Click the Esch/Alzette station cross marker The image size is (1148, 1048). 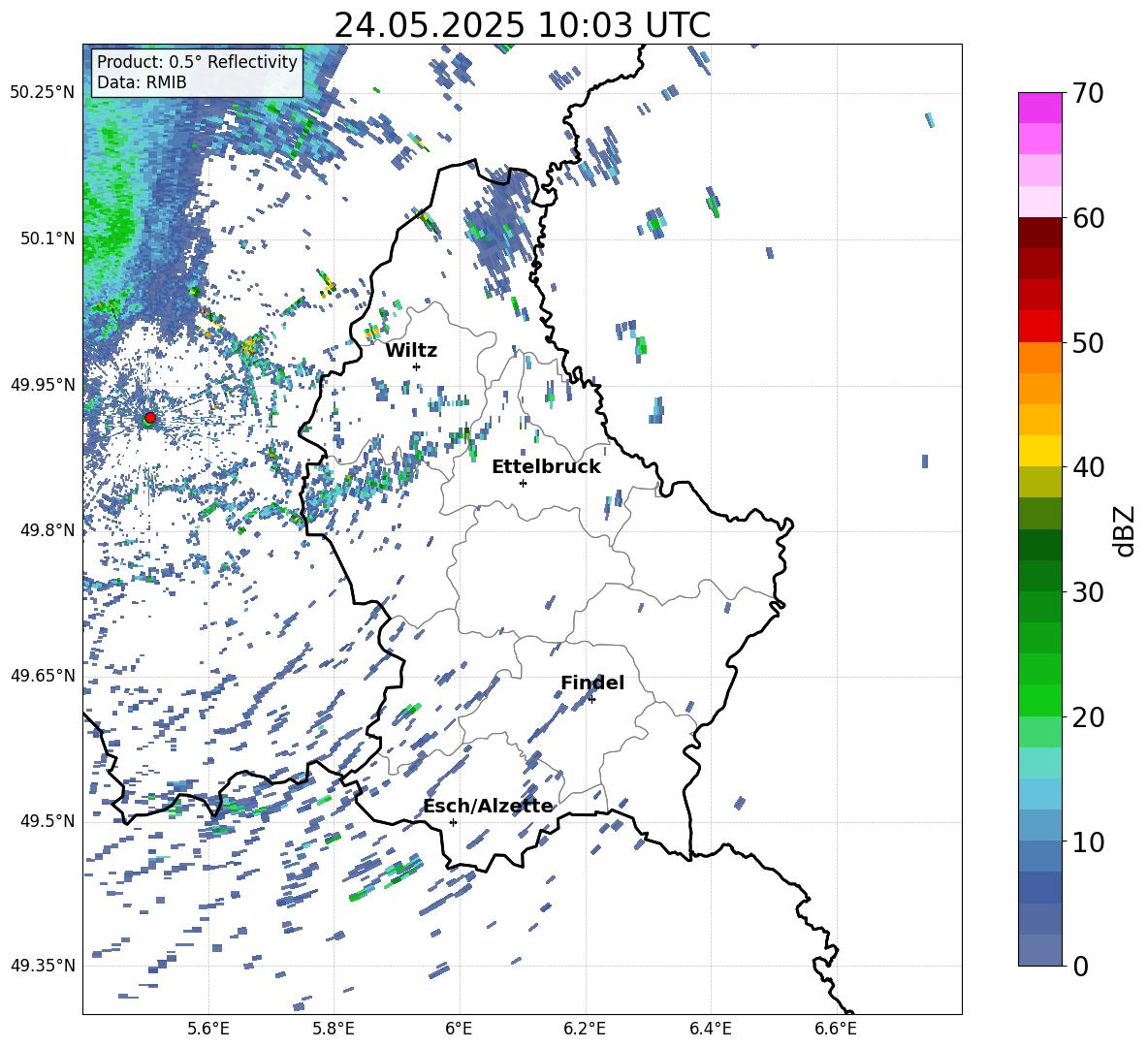(x=453, y=822)
